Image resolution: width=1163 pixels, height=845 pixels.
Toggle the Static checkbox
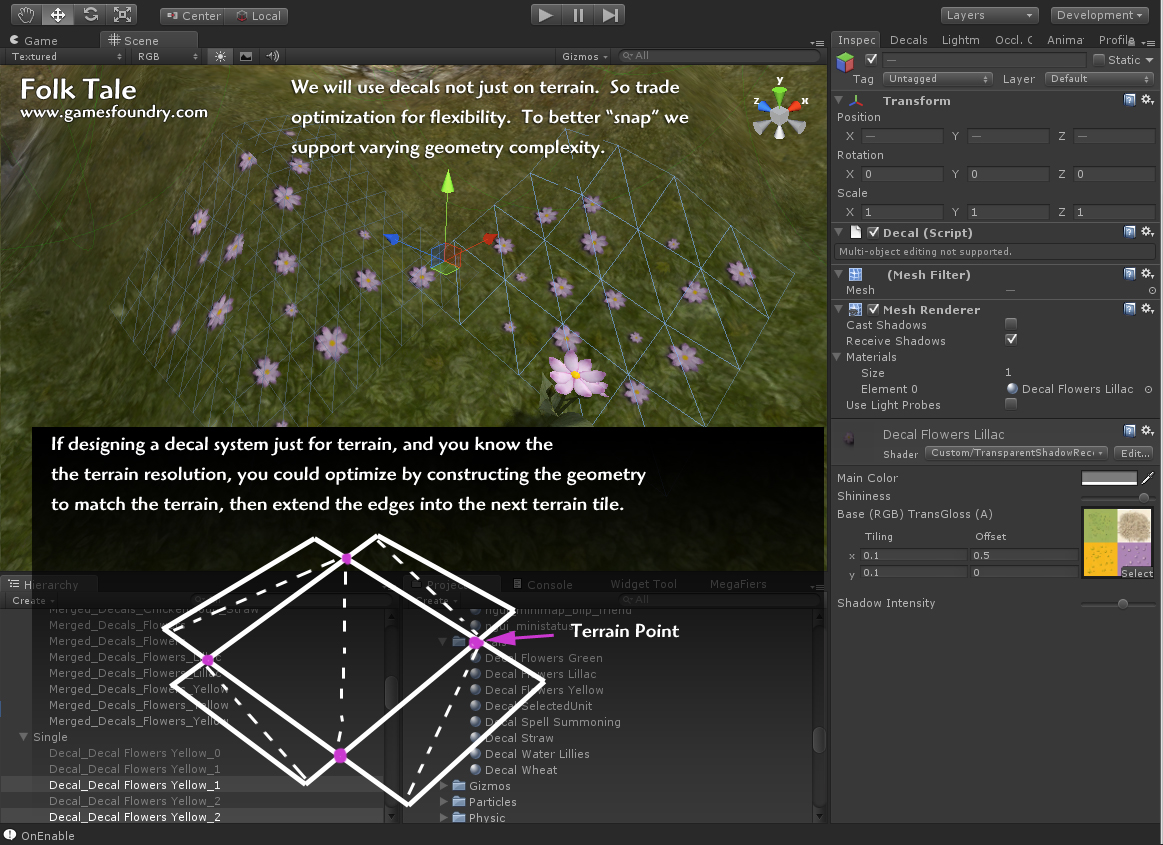coord(1098,59)
